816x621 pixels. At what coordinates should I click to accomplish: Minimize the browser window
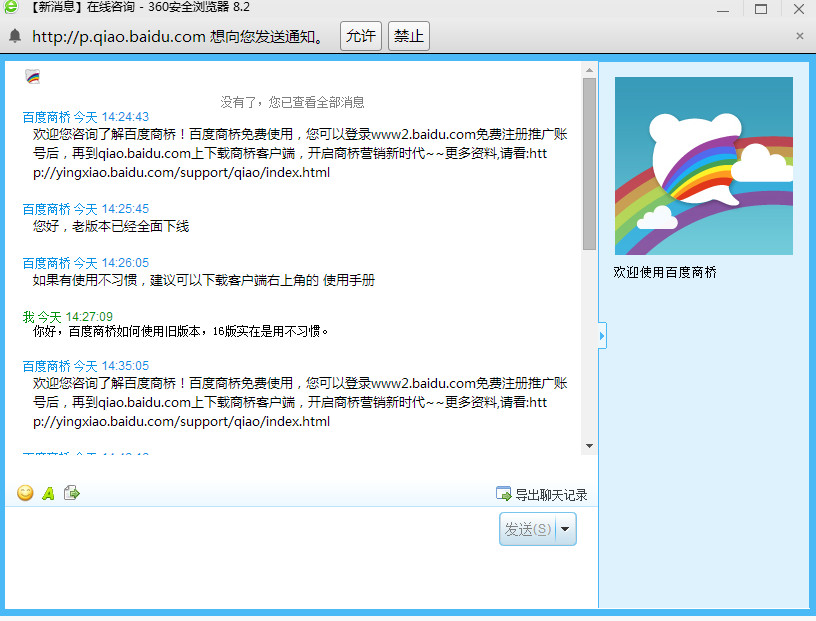click(x=723, y=9)
